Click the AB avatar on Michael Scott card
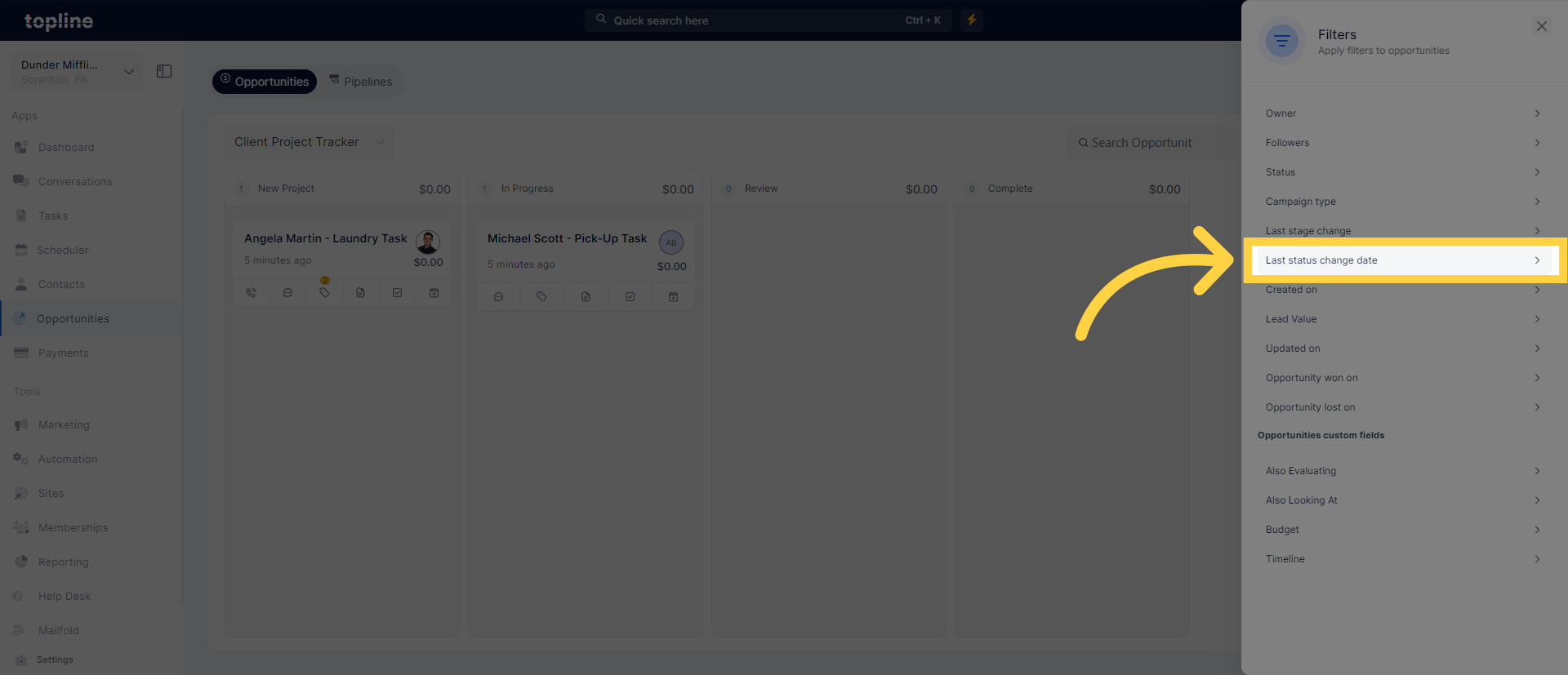The width and height of the screenshot is (1568, 675). tap(671, 242)
